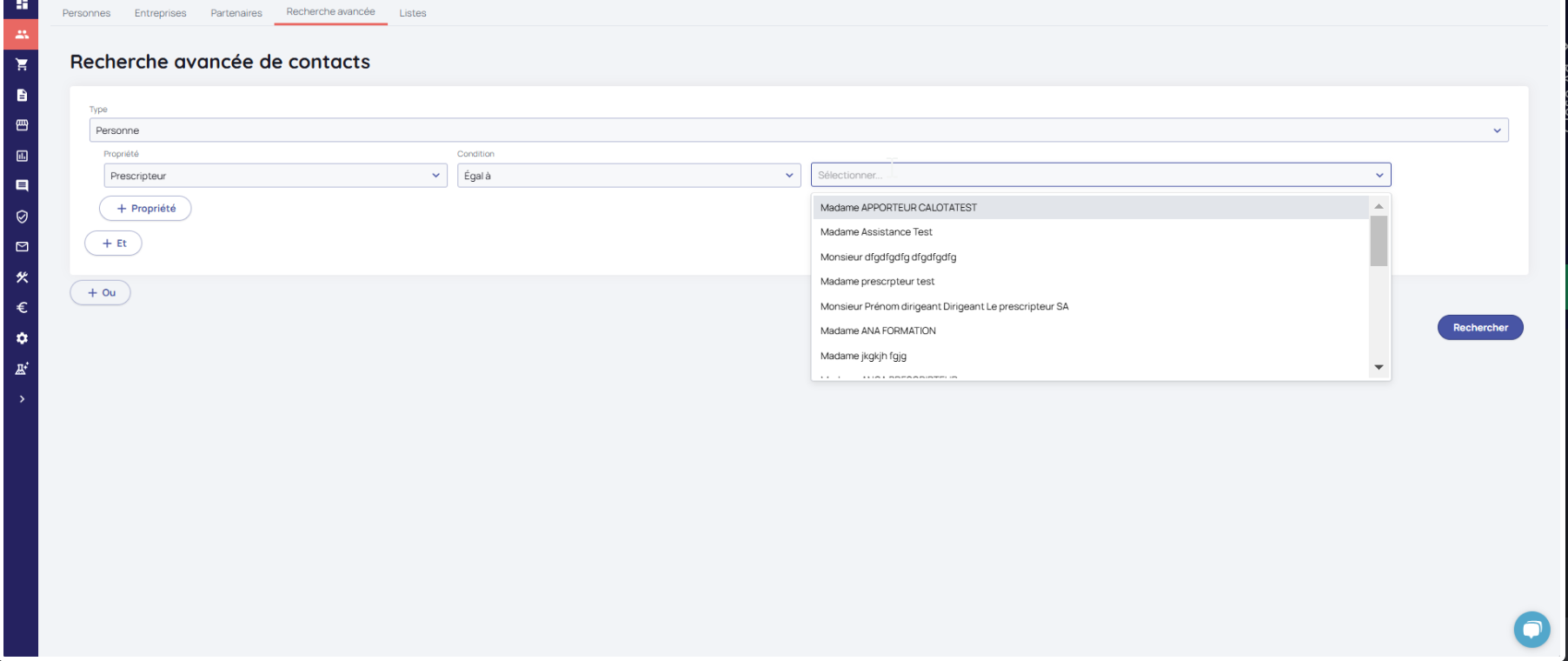The height and width of the screenshot is (661, 1568).
Task: Open the settings gear in sidebar
Action: [x=22, y=338]
